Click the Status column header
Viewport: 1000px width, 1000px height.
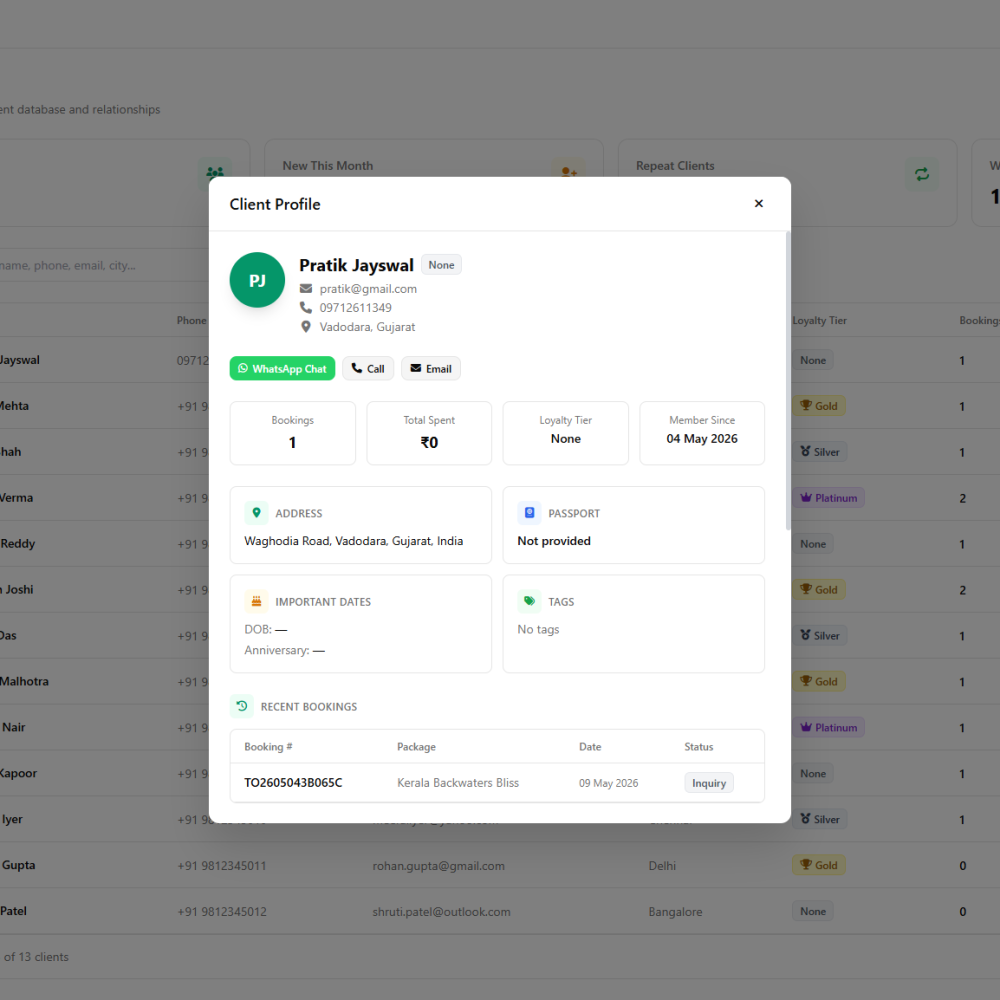click(698, 747)
